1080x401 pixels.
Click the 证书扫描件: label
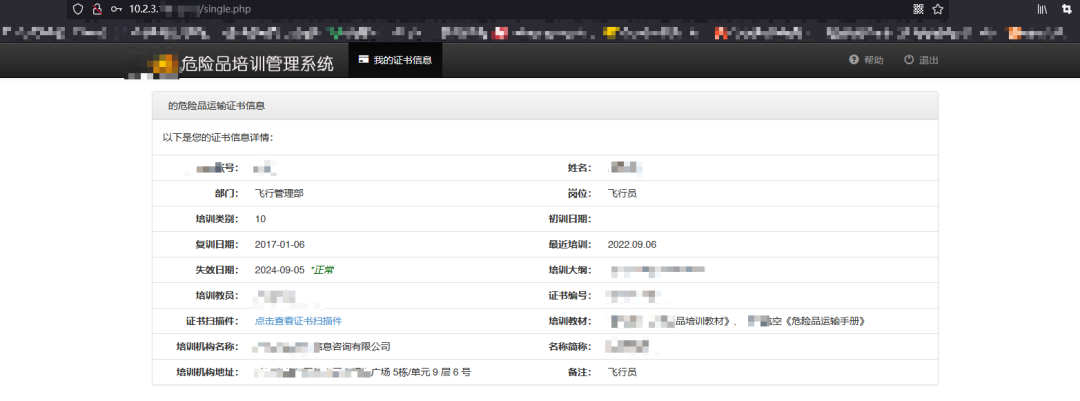coord(211,321)
